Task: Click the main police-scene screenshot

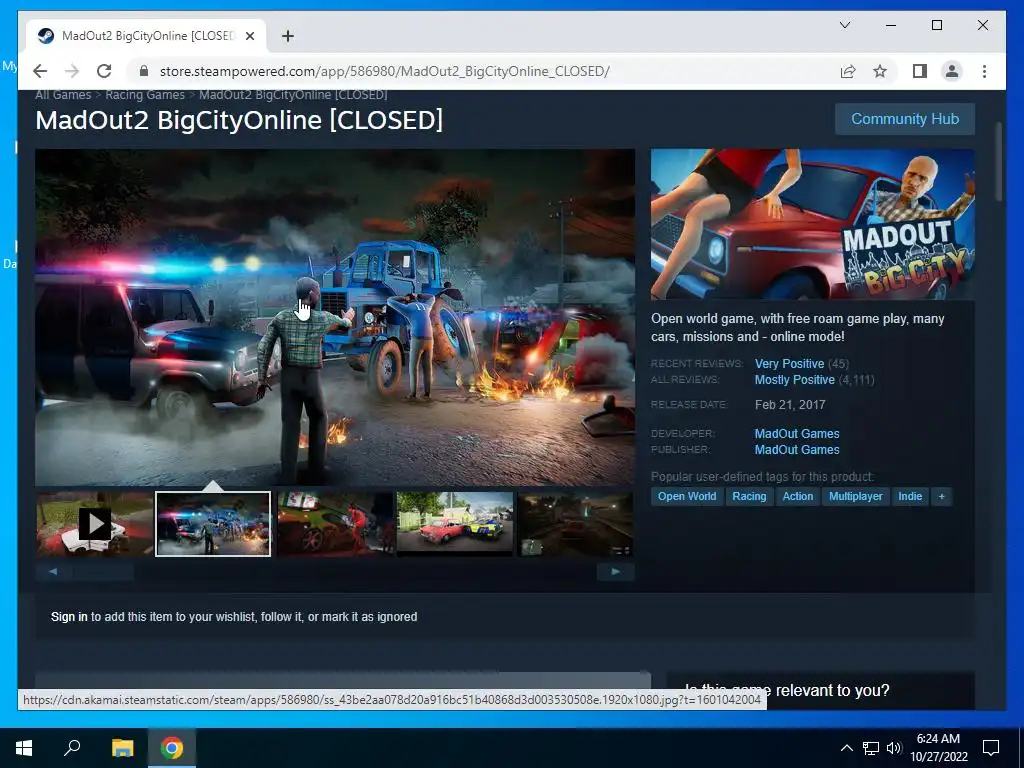Action: pos(335,317)
